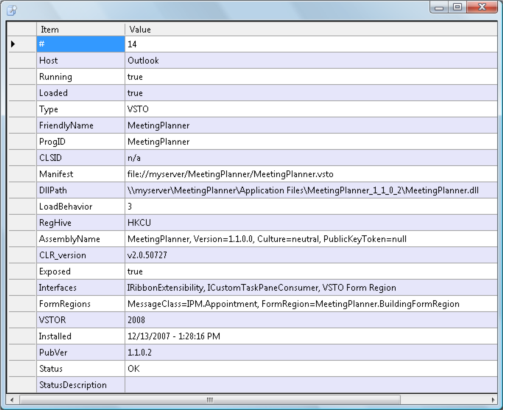Click the Item column header
The height and width of the screenshot is (411, 505).
[81, 29]
